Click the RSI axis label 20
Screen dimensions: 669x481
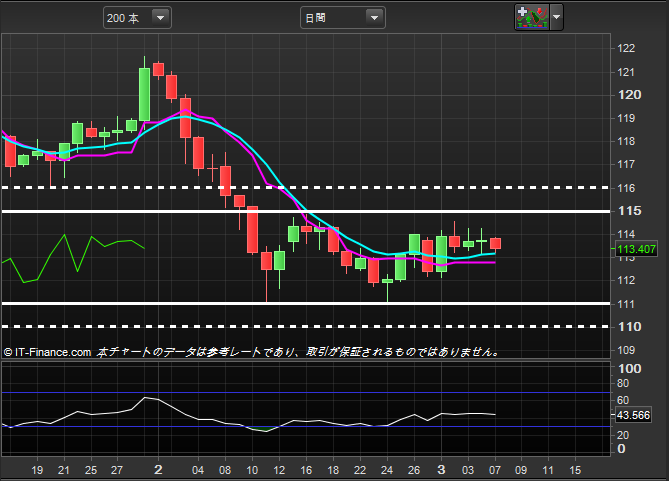coord(623,435)
